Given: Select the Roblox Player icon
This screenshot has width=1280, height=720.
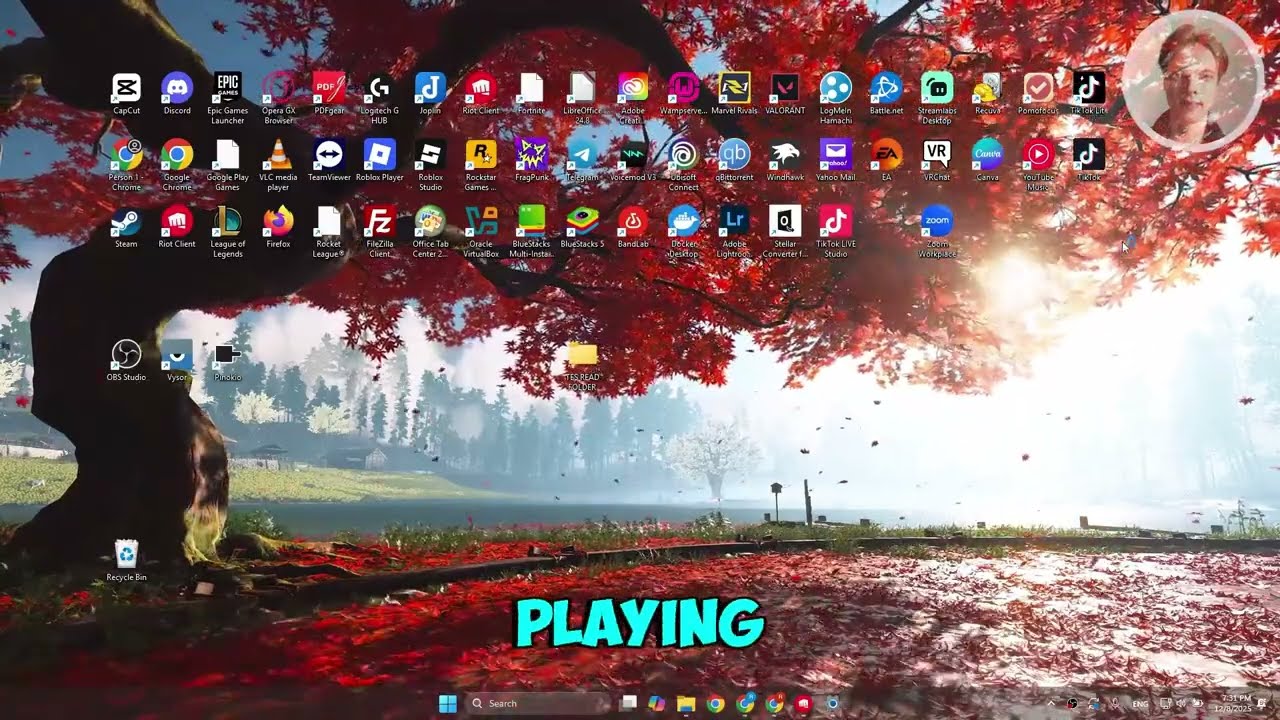Looking at the screenshot, I should 379,154.
